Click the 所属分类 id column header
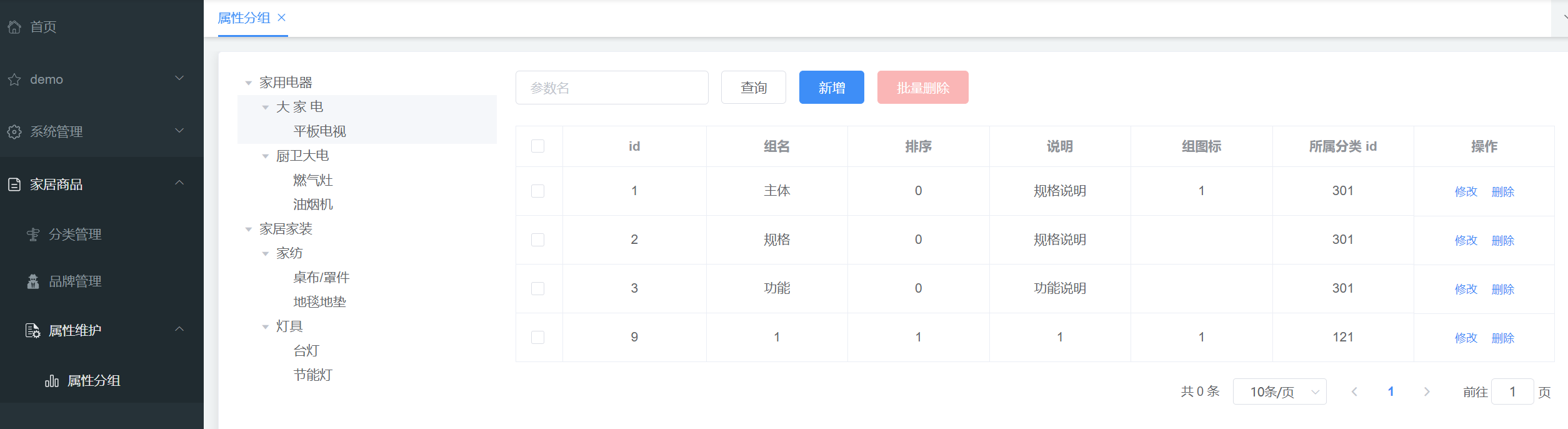The height and width of the screenshot is (429, 1568). tap(1343, 146)
